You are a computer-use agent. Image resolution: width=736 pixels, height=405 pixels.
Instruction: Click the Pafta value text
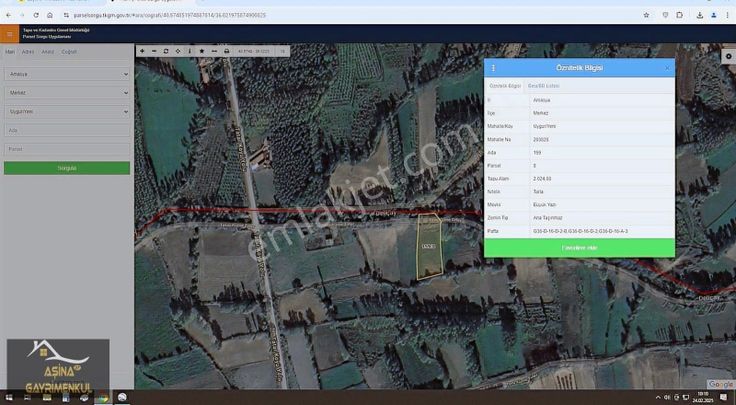[x=580, y=231]
